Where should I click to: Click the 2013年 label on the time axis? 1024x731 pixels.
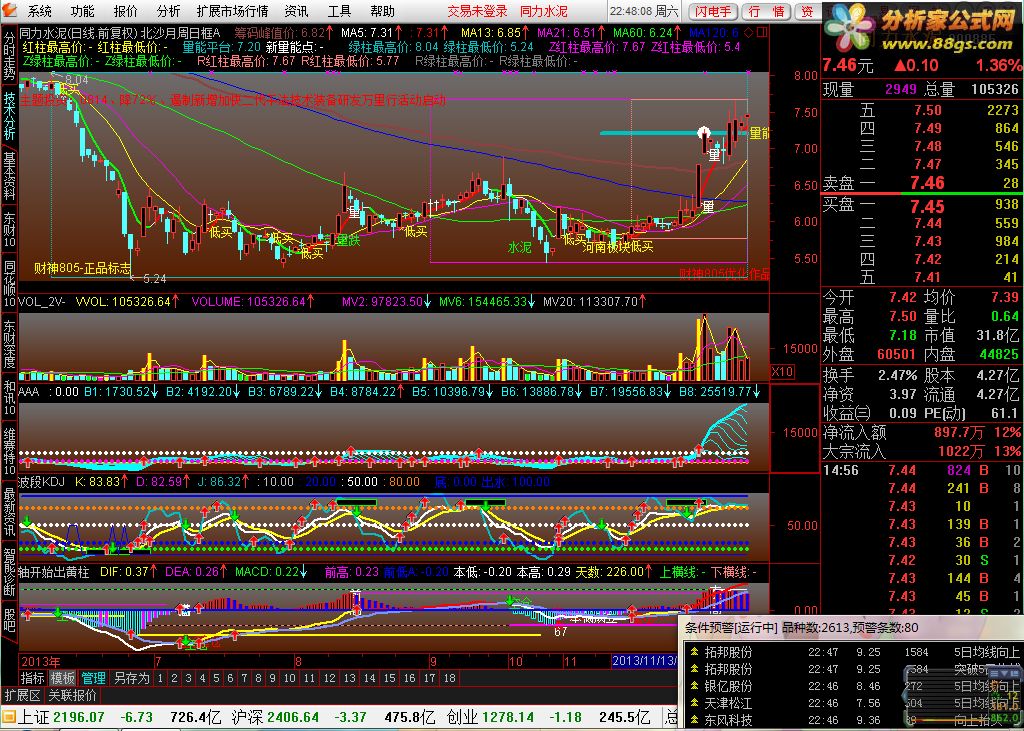click(40, 661)
